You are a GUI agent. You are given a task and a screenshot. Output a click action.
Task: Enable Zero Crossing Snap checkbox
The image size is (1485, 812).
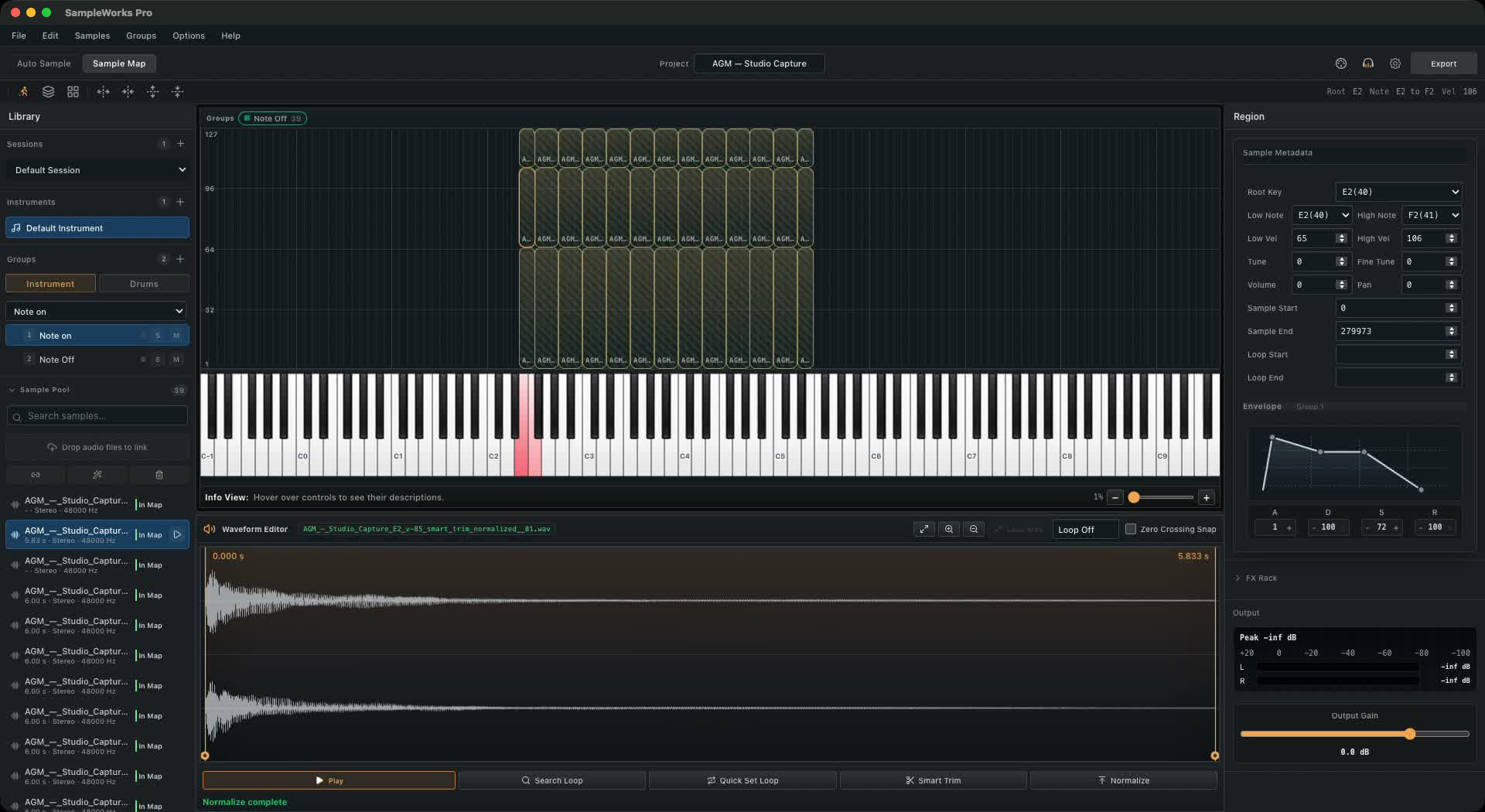point(1131,529)
